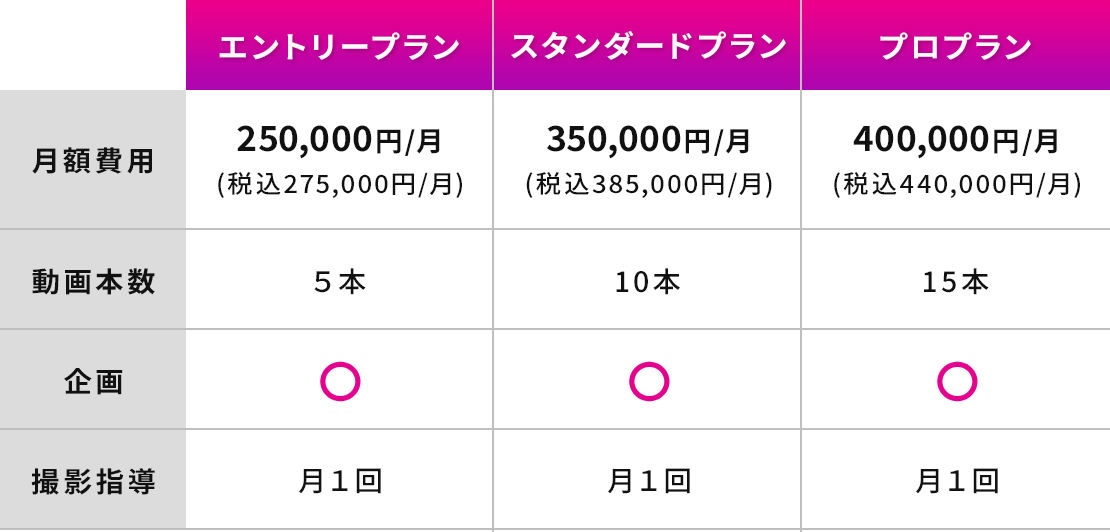
Task: Click the 月額費用 row label
Action: click(x=94, y=161)
